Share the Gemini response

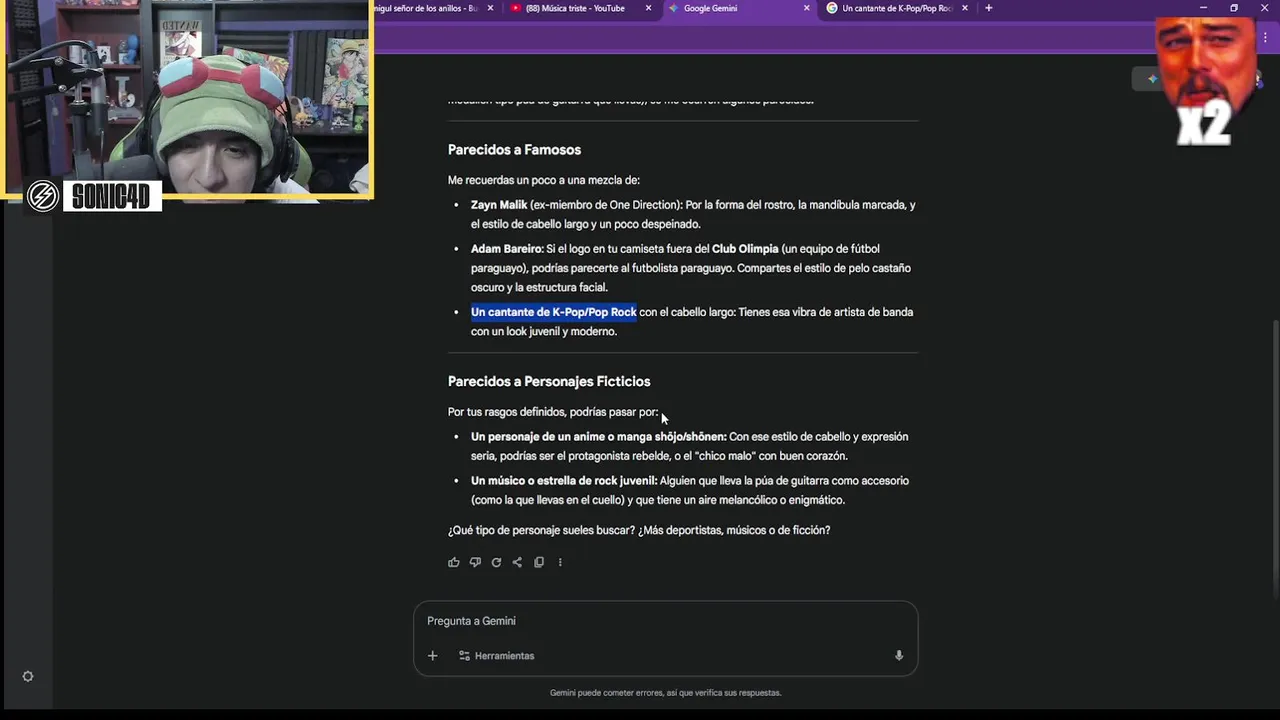(517, 562)
